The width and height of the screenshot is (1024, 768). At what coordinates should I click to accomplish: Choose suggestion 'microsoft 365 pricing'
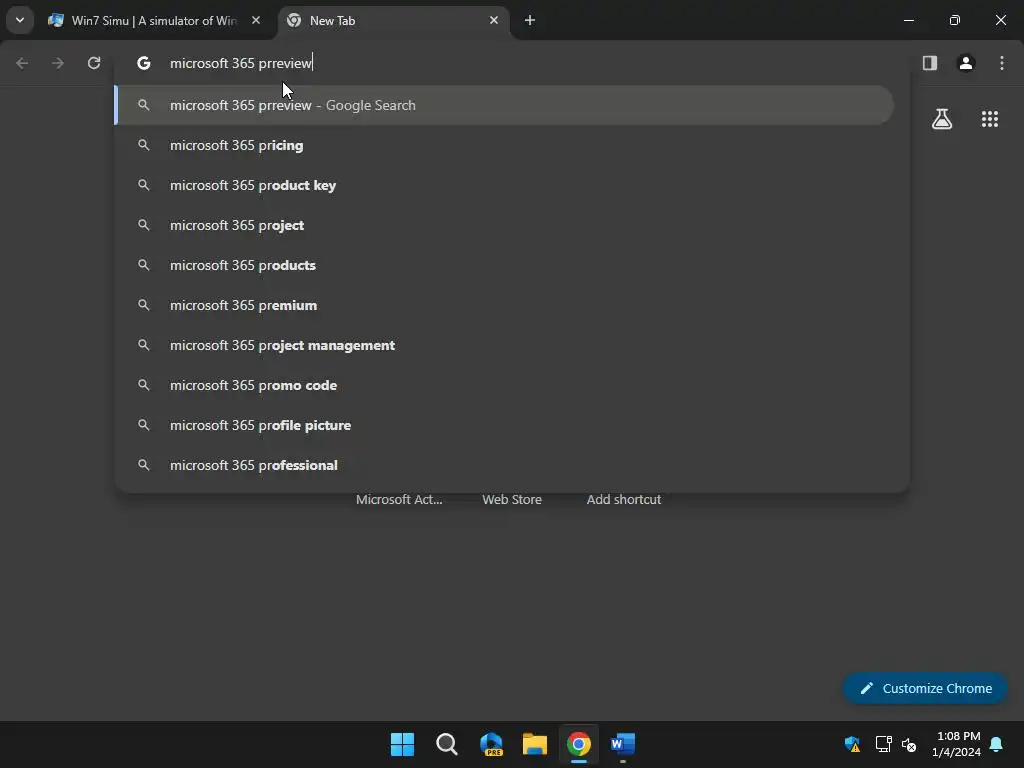pos(504,145)
